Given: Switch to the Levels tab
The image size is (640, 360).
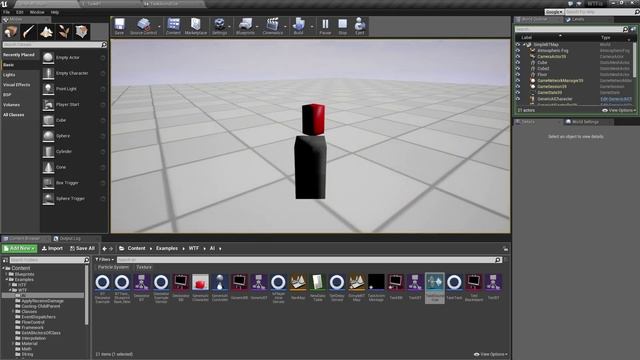Looking at the screenshot, I should pyautogui.click(x=578, y=19).
